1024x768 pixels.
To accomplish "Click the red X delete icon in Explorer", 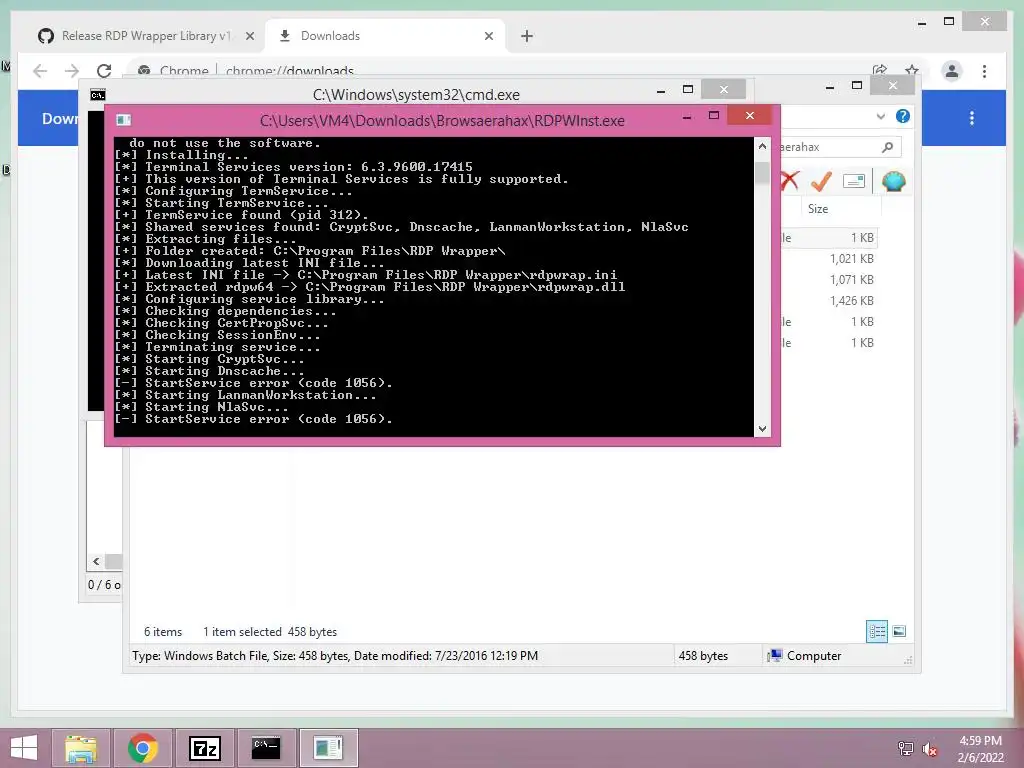I will 790,180.
